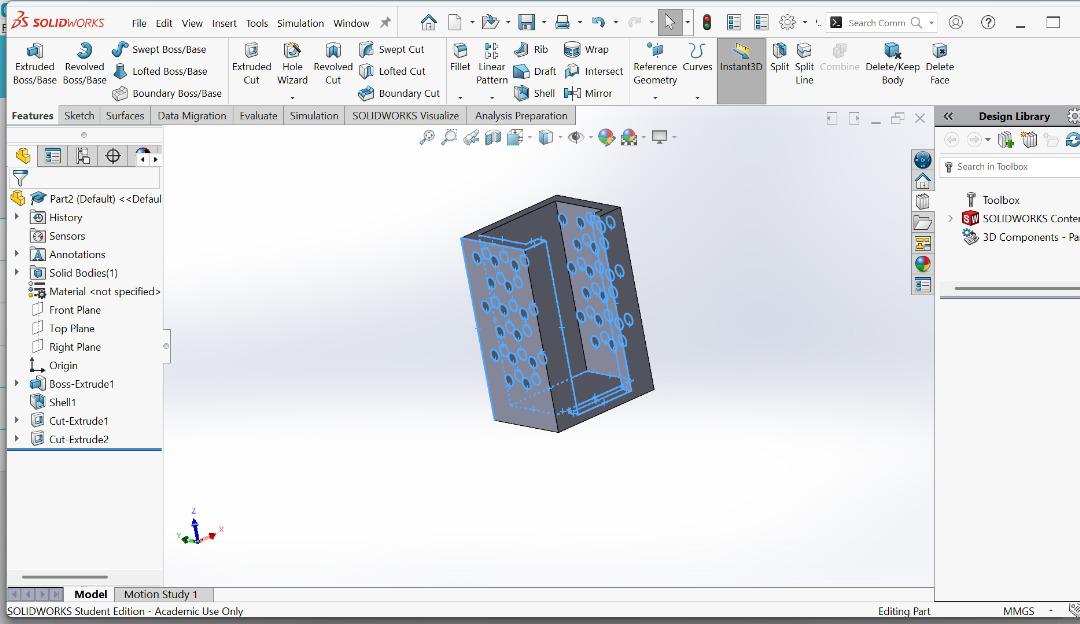The width and height of the screenshot is (1080, 624).
Task: Activate the Fillet tool
Action: [460, 56]
